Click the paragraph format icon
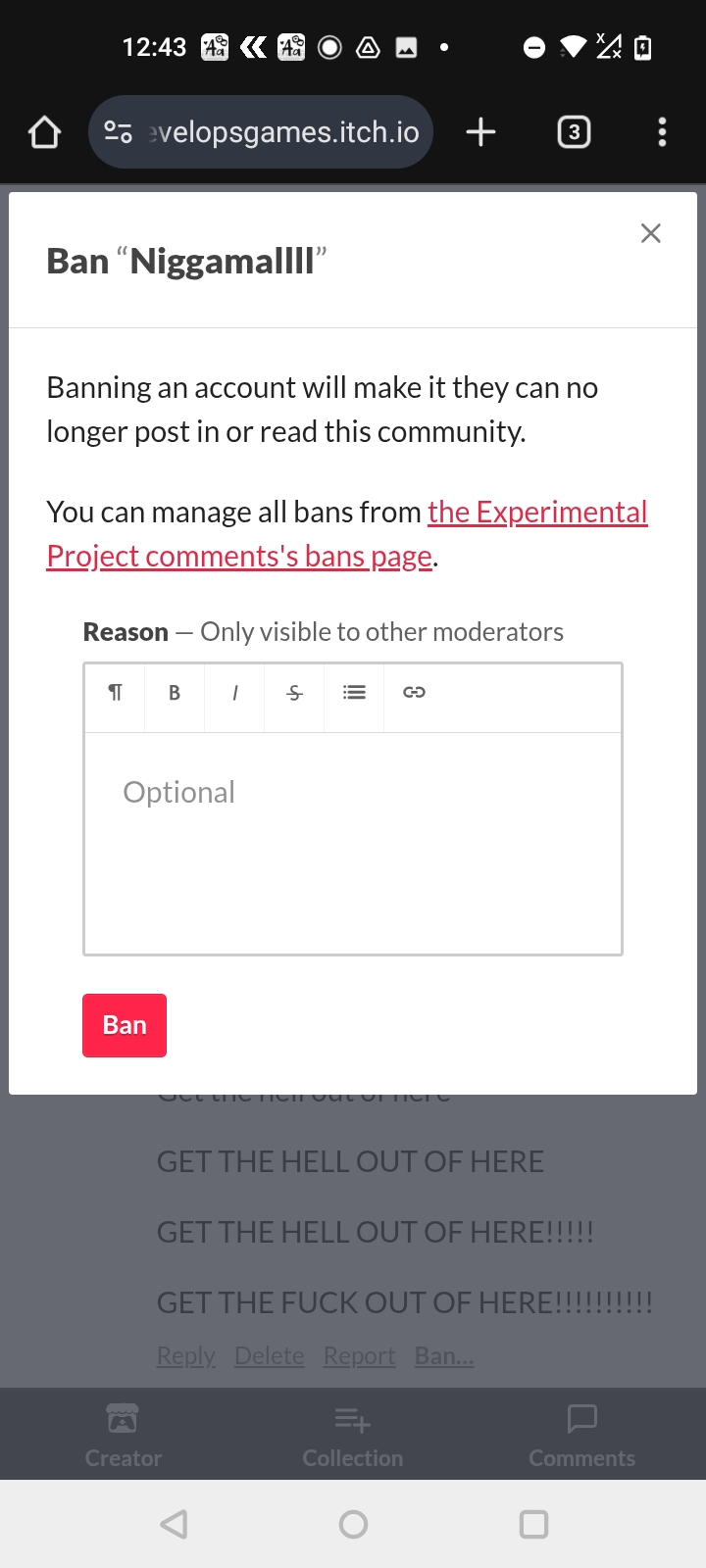 pos(115,693)
